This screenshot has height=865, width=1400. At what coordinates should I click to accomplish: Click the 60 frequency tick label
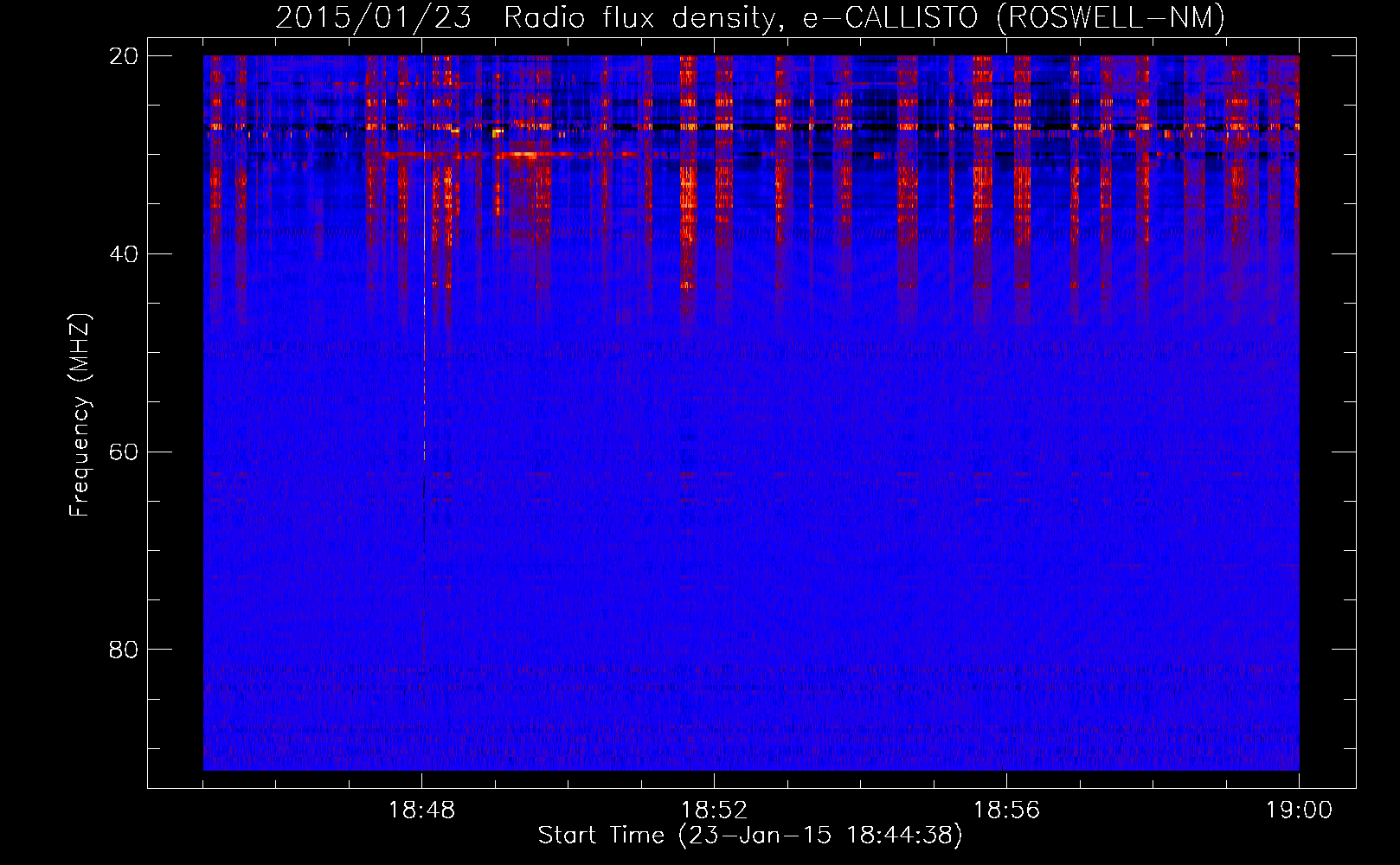pyautogui.click(x=124, y=452)
